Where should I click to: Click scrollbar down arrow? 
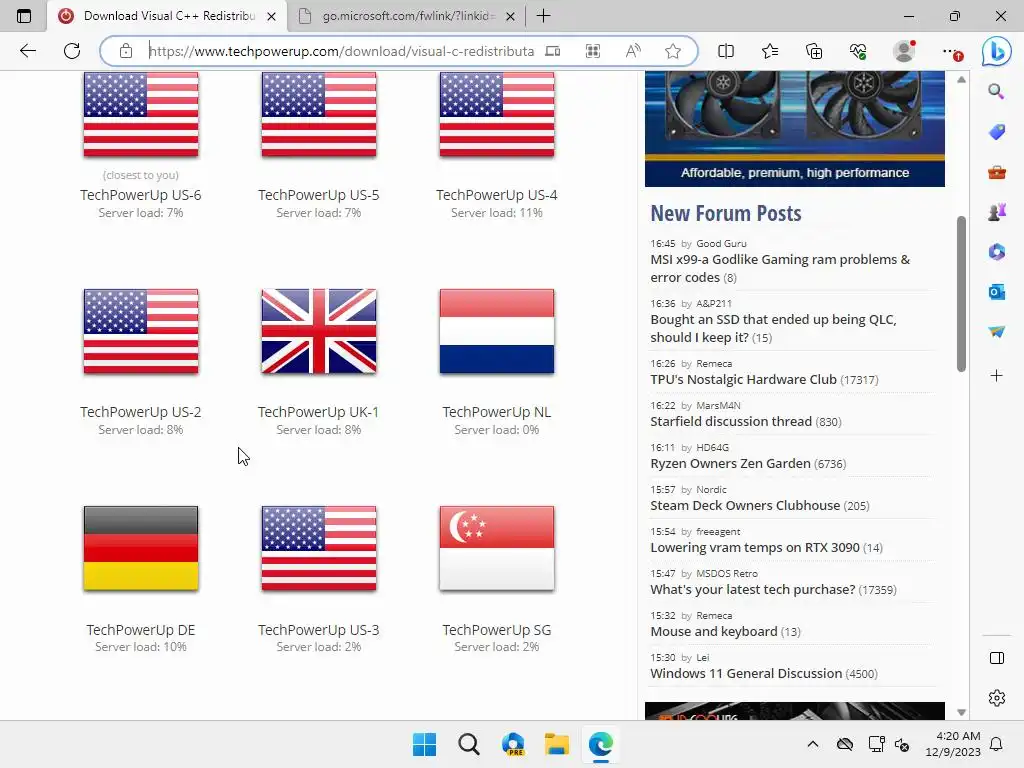coord(961,712)
